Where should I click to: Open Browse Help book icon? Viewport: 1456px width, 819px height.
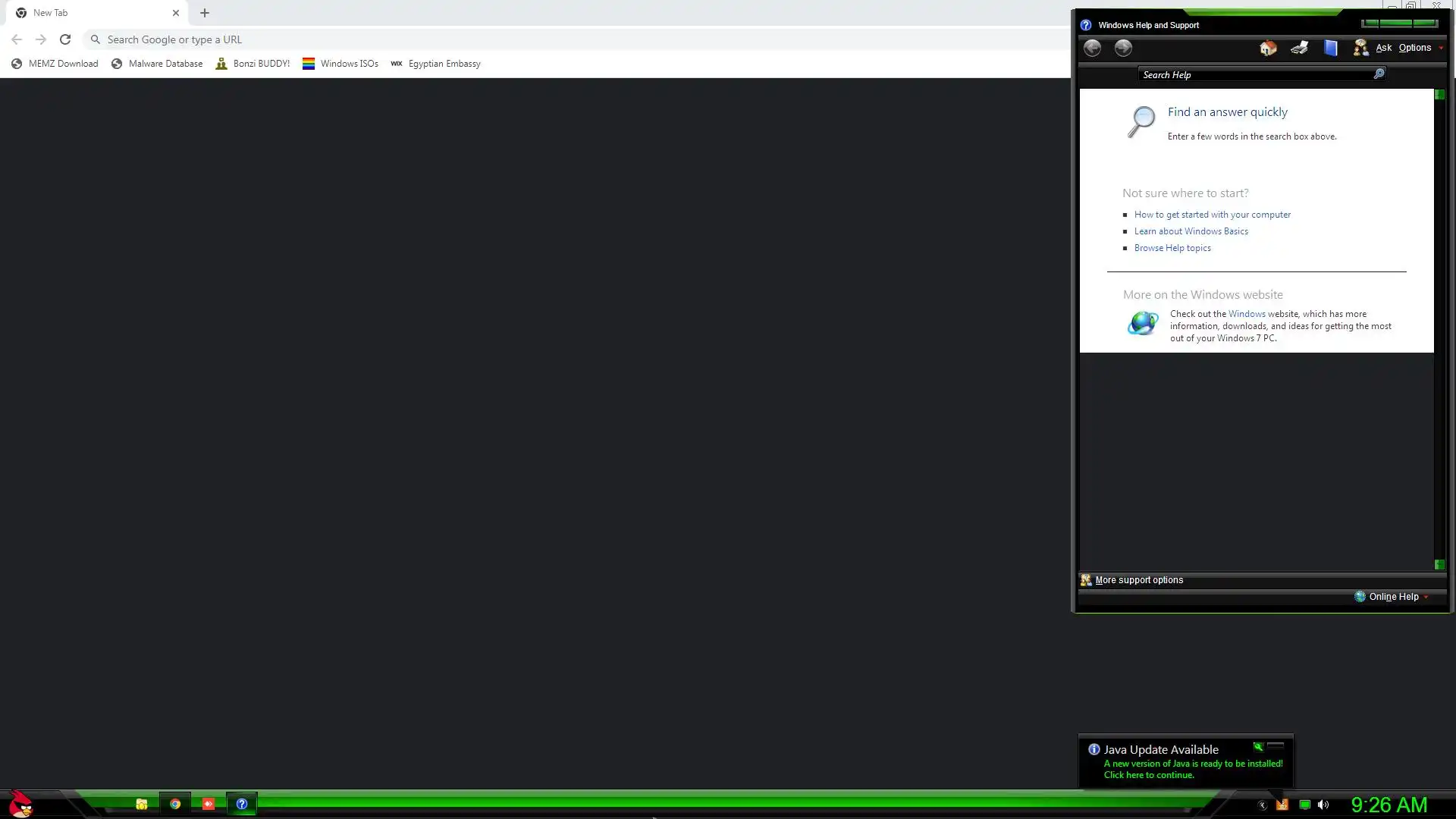[x=1330, y=48]
